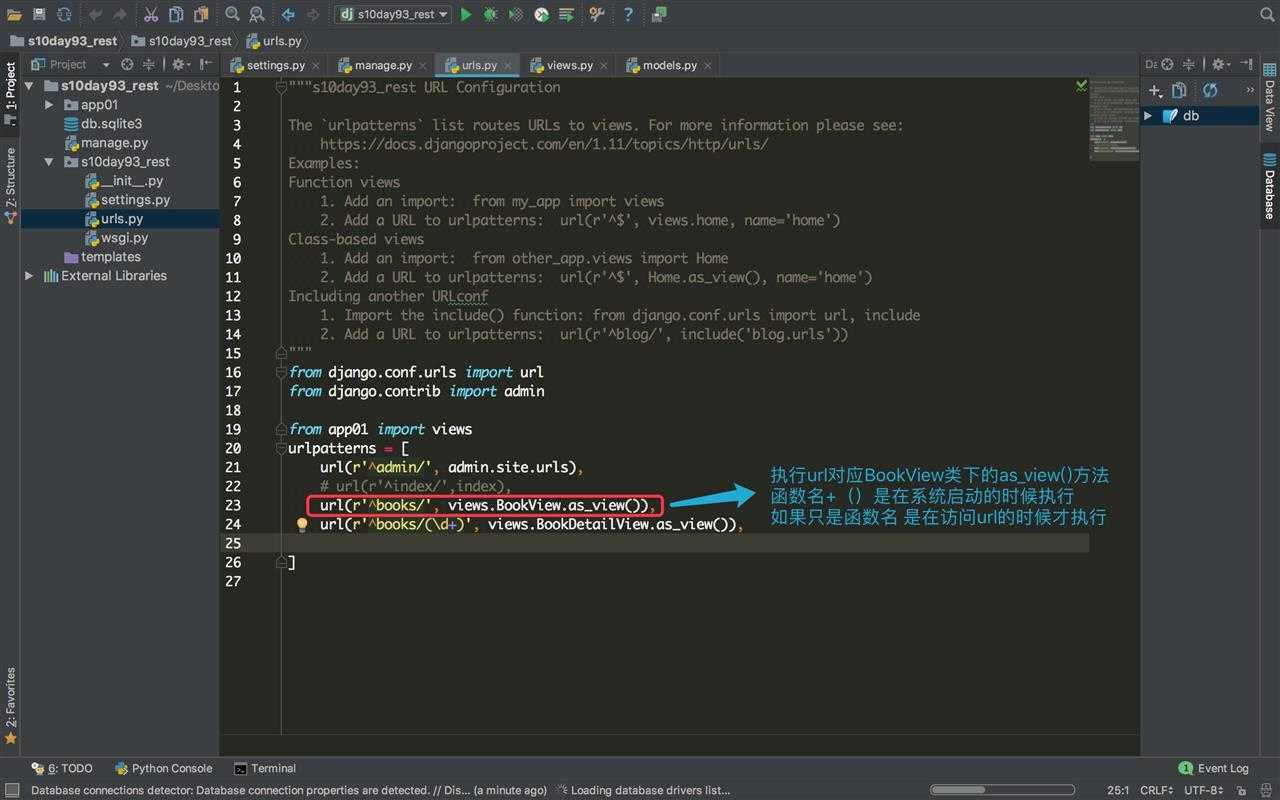The width and height of the screenshot is (1280, 800).
Task: Expand External Libraries node
Action: coord(30,275)
